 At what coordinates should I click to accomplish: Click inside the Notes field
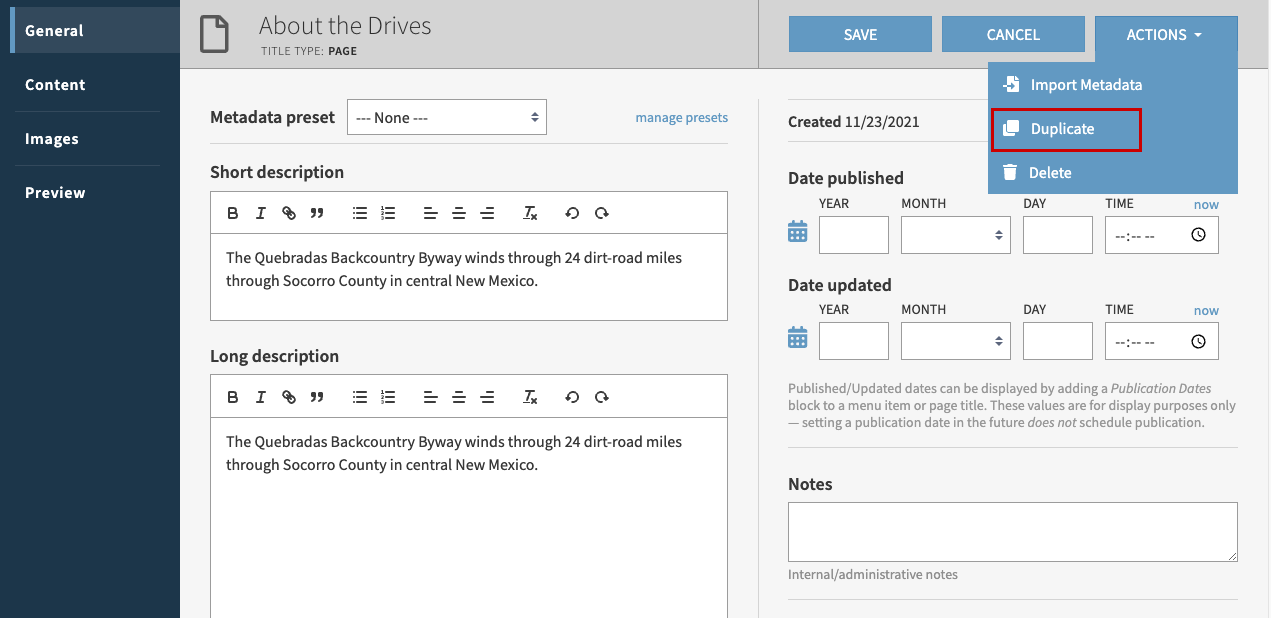click(x=1013, y=532)
